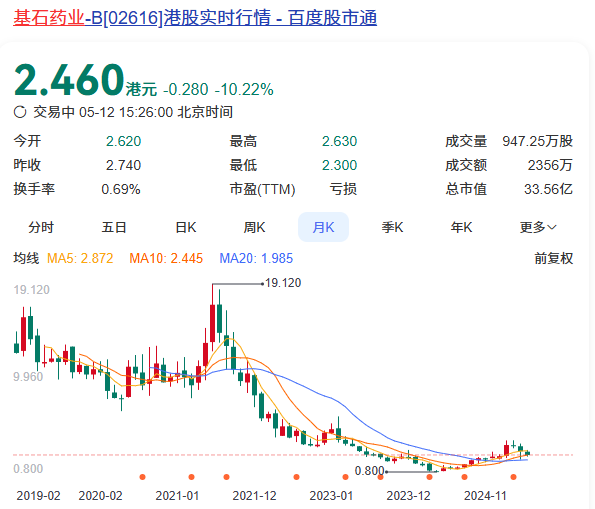This screenshot has width=595, height=509.
Task: Click the current price 2.460
Action: tap(69, 80)
